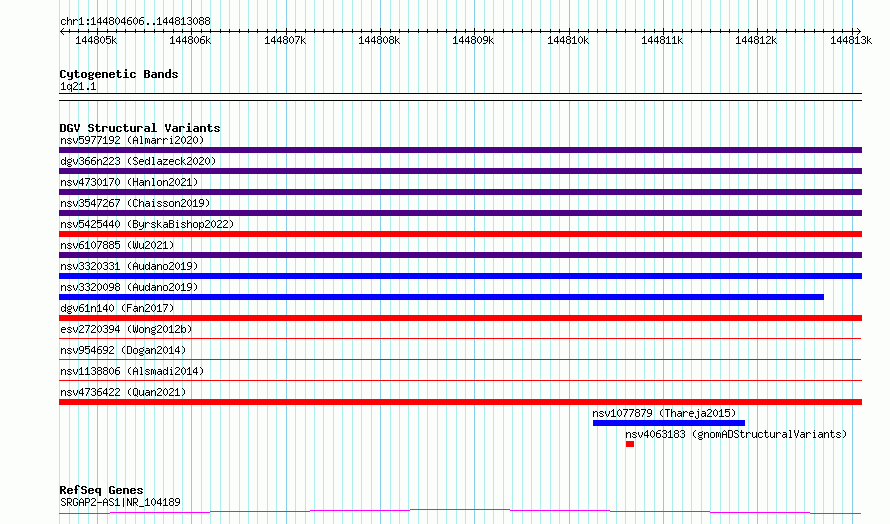Image resolution: width=890 pixels, height=524 pixels.
Task: Click small red nsv4063183 gnomAD variant block
Action: click(x=629, y=444)
